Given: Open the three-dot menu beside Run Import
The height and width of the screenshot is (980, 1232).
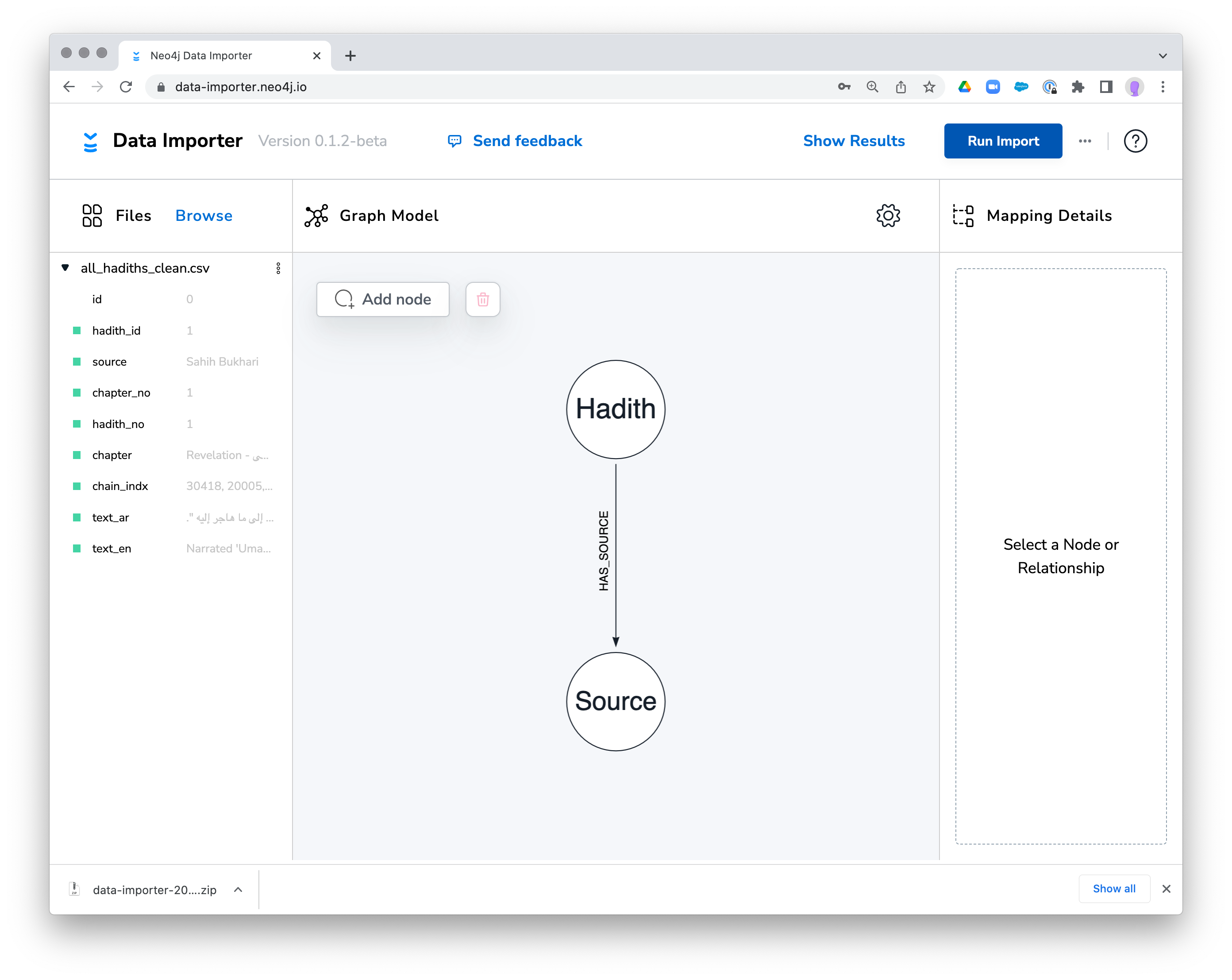Looking at the screenshot, I should pyautogui.click(x=1085, y=141).
